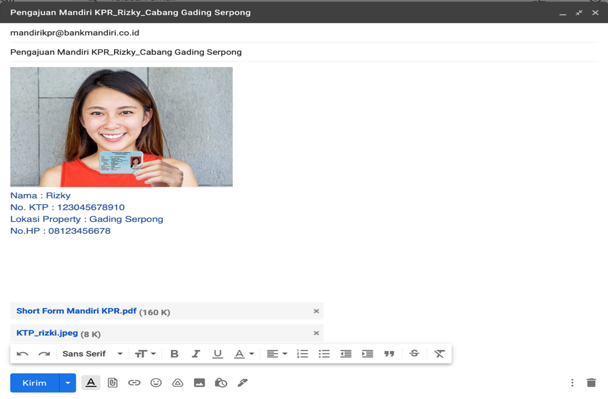Screen dimensions: 608x399
Task: Insert an emoji
Action: click(x=156, y=383)
